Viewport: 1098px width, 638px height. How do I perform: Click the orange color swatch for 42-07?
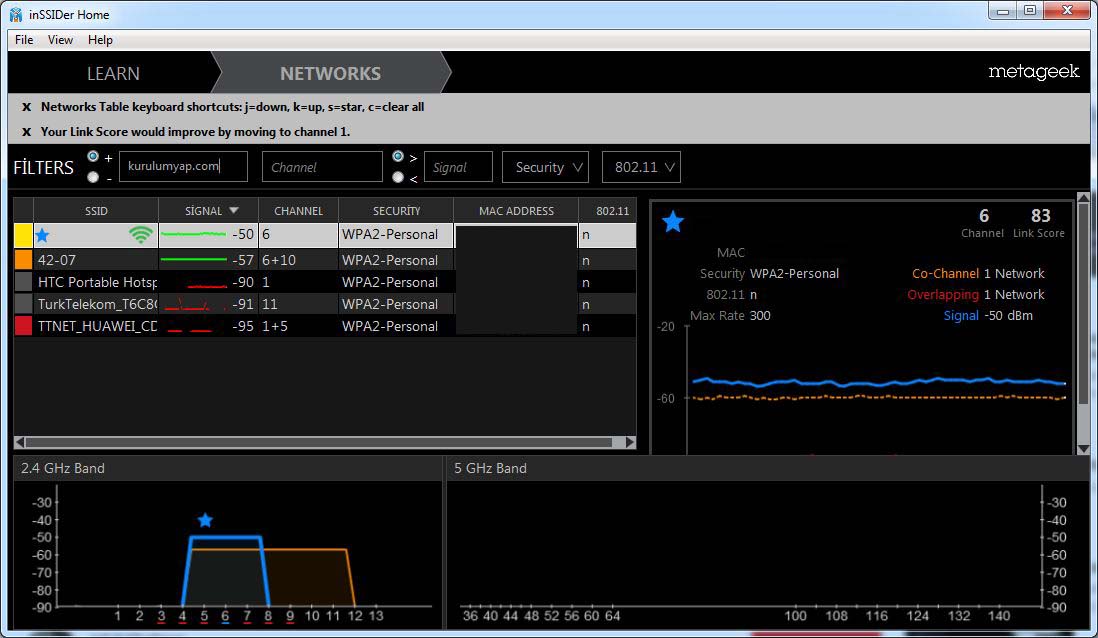[23, 260]
